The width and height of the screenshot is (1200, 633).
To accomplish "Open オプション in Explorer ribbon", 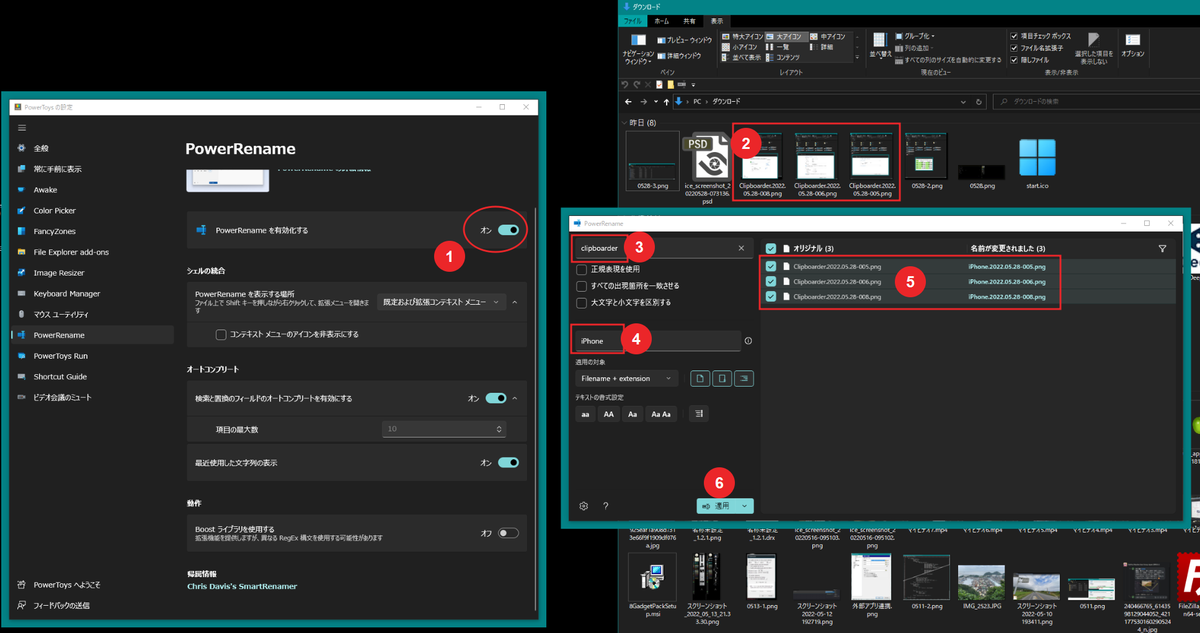I will pos(1132,44).
